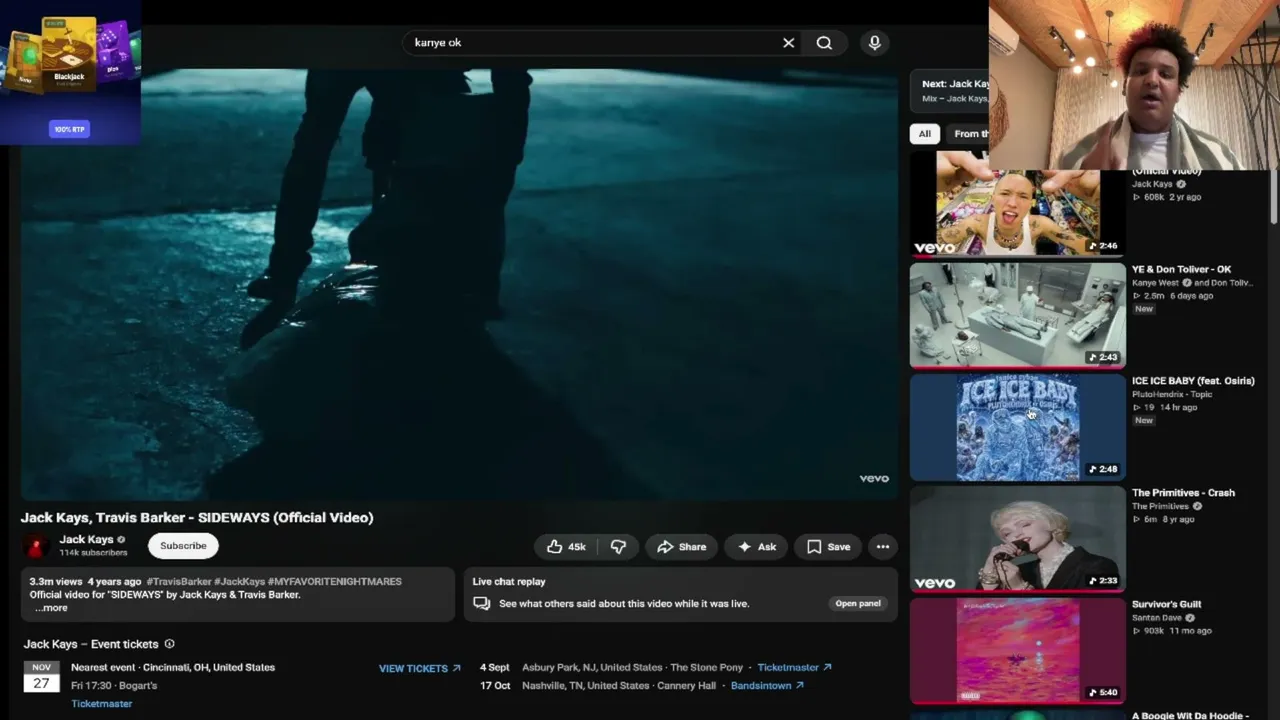This screenshot has height=720, width=1280.
Task: Dislike the video with the thumbs-down icon
Action: [618, 547]
